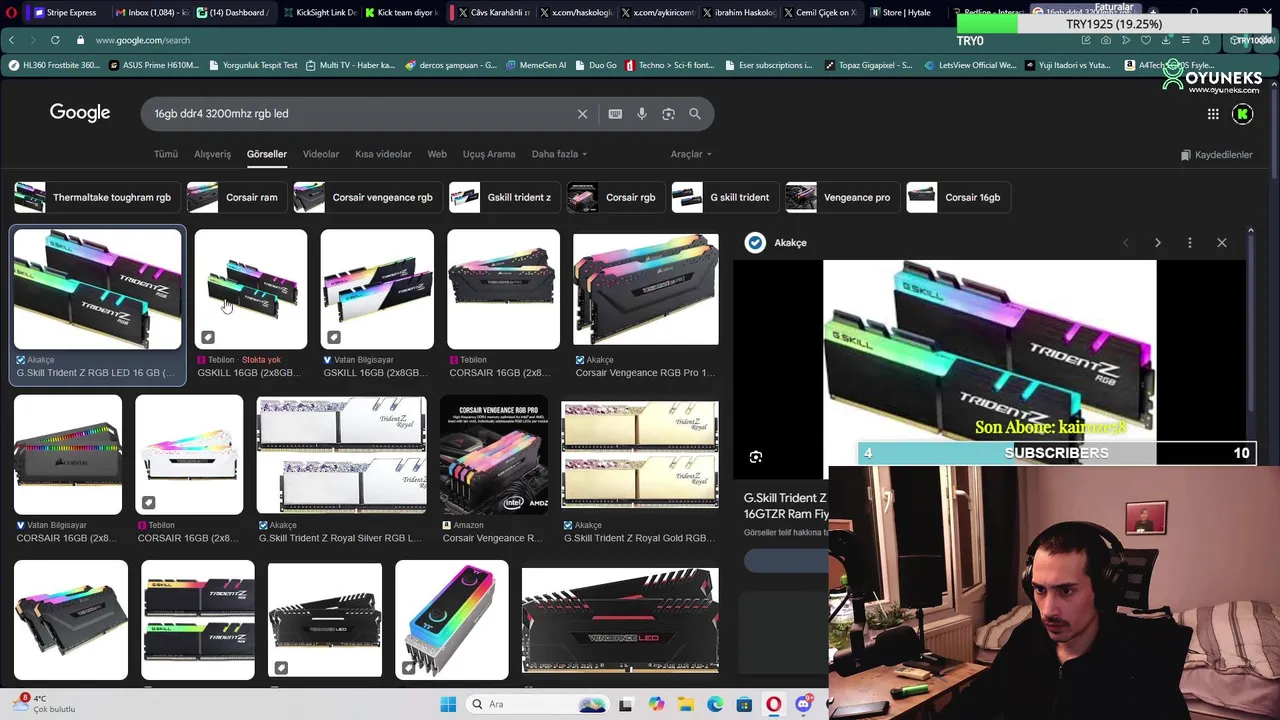Open the weather widget showing 4°C
The width and height of the screenshot is (1280, 720).
[x=45, y=704]
